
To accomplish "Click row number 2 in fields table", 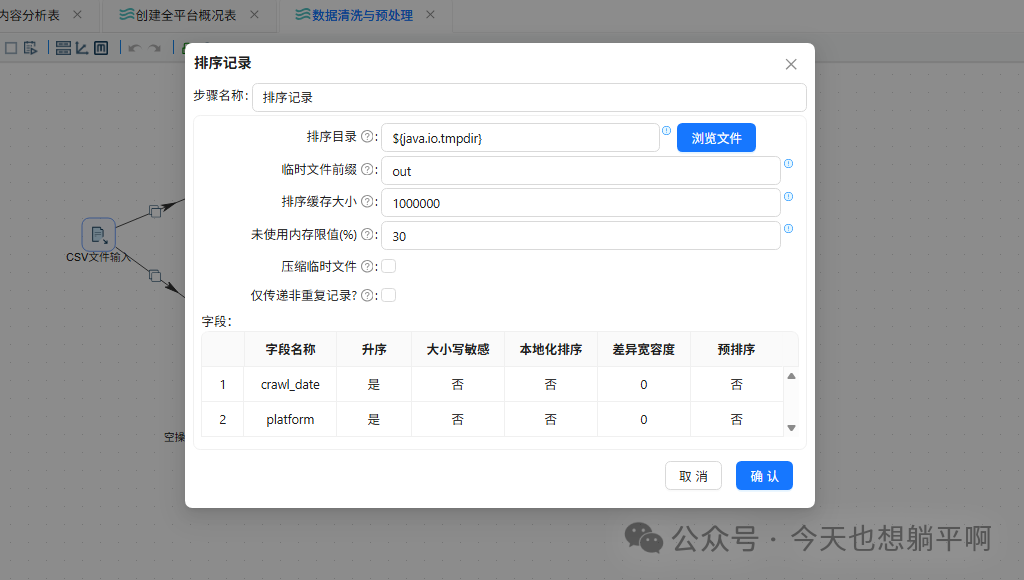I will tap(223, 419).
